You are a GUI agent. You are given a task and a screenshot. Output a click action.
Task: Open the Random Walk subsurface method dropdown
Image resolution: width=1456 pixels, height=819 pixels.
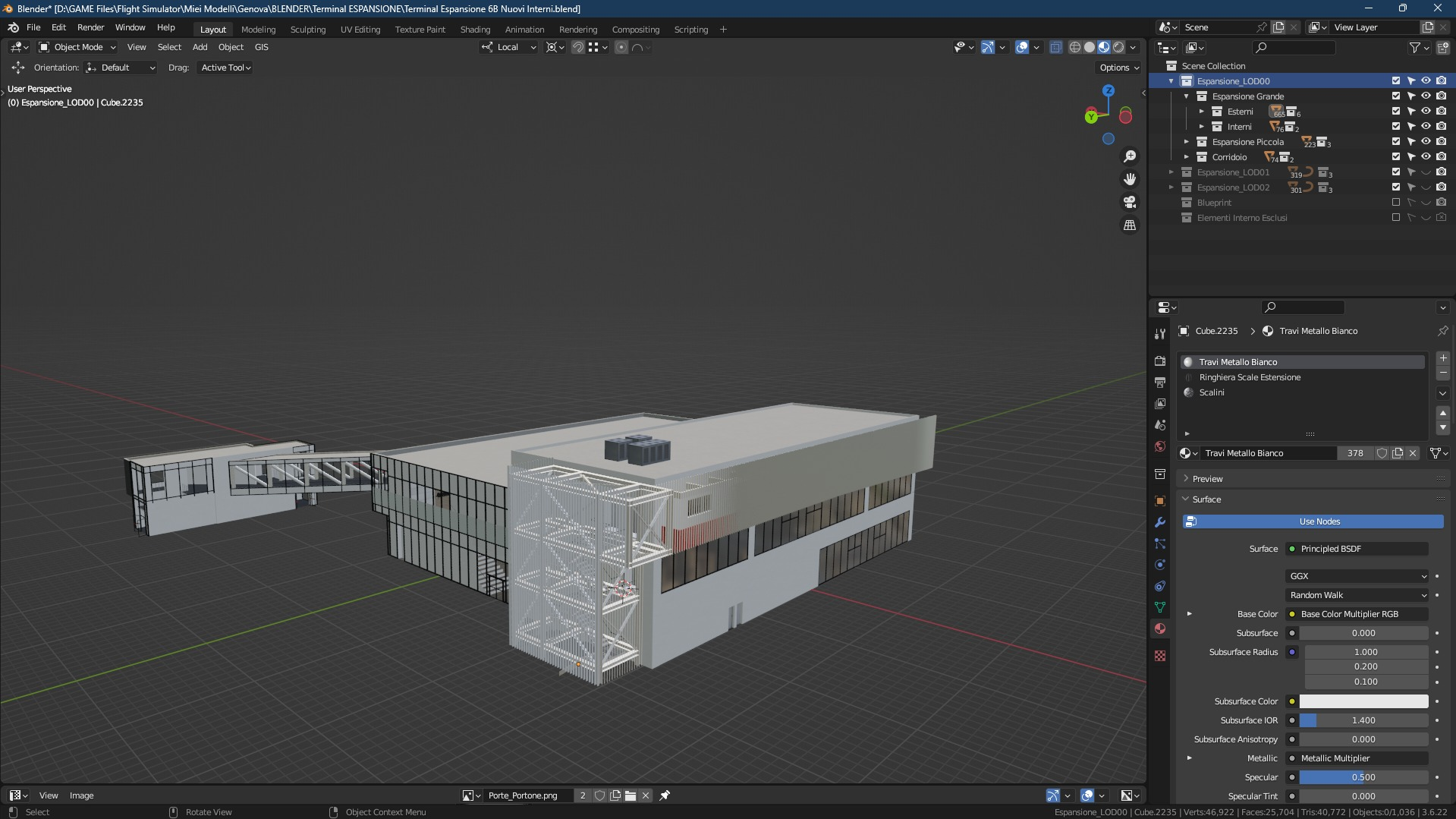(x=1357, y=595)
